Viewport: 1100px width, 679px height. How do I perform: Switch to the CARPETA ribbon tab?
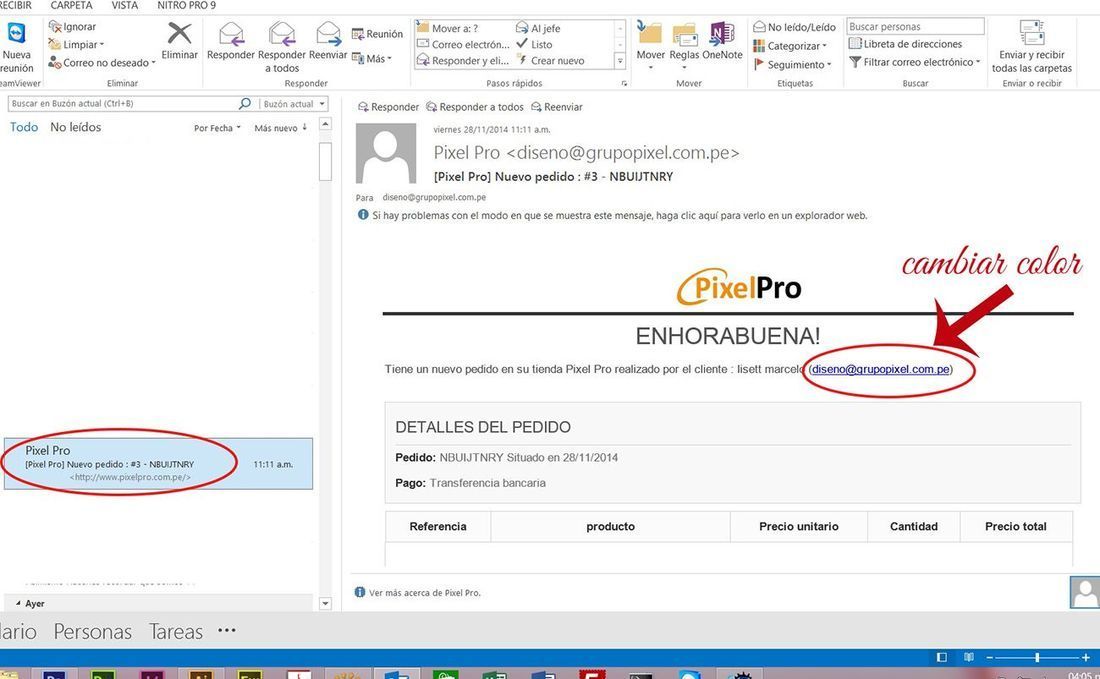pyautogui.click(x=71, y=6)
